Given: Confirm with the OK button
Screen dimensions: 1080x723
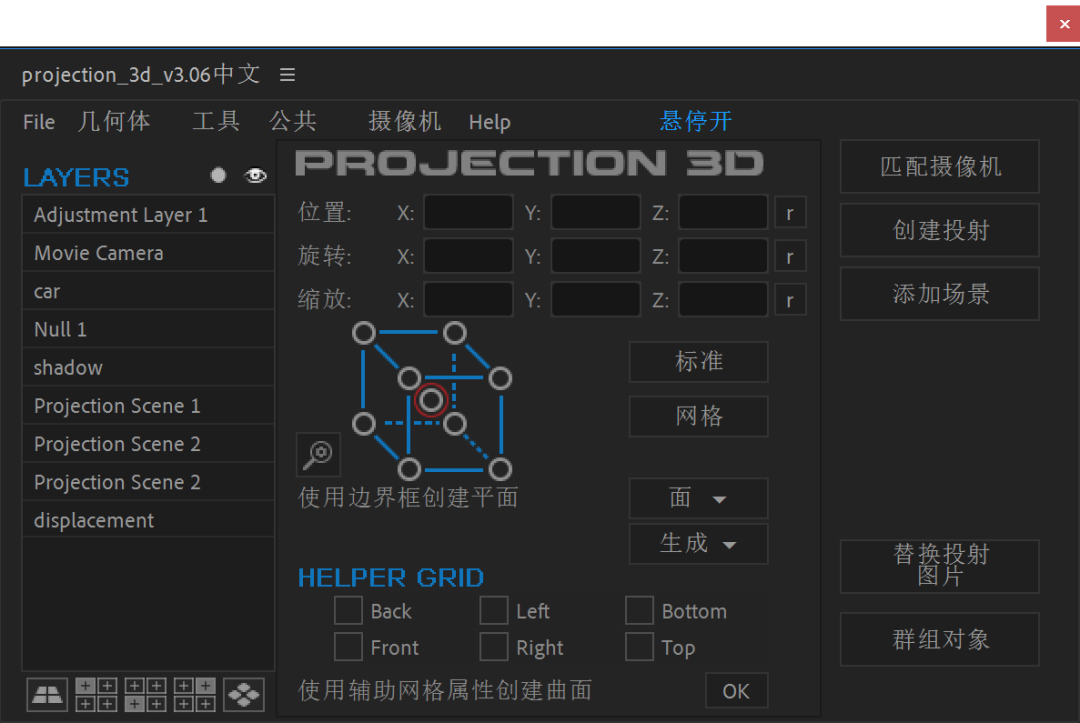Looking at the screenshot, I should 736,691.
